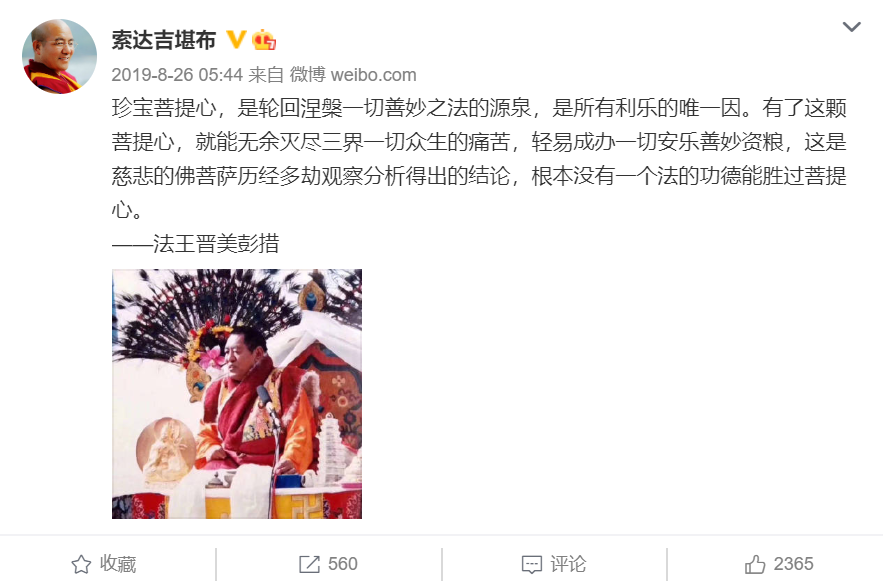Image resolution: width=883 pixels, height=585 pixels.
Task: Click the comment speech bubble icon
Action: [532, 564]
